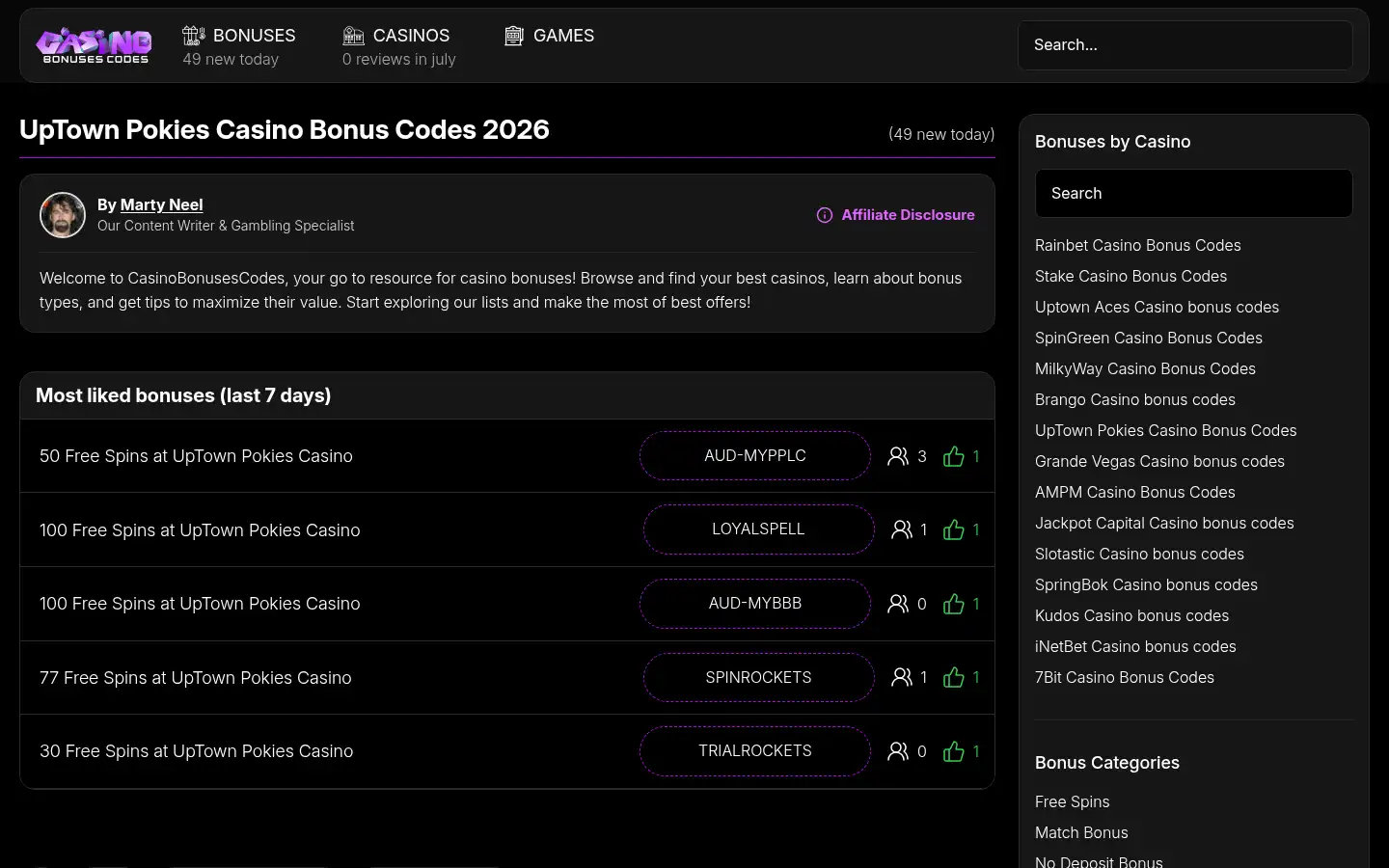Image resolution: width=1389 pixels, height=868 pixels.
Task: Copy the SPINROCKETS bonus code
Action: (759, 677)
